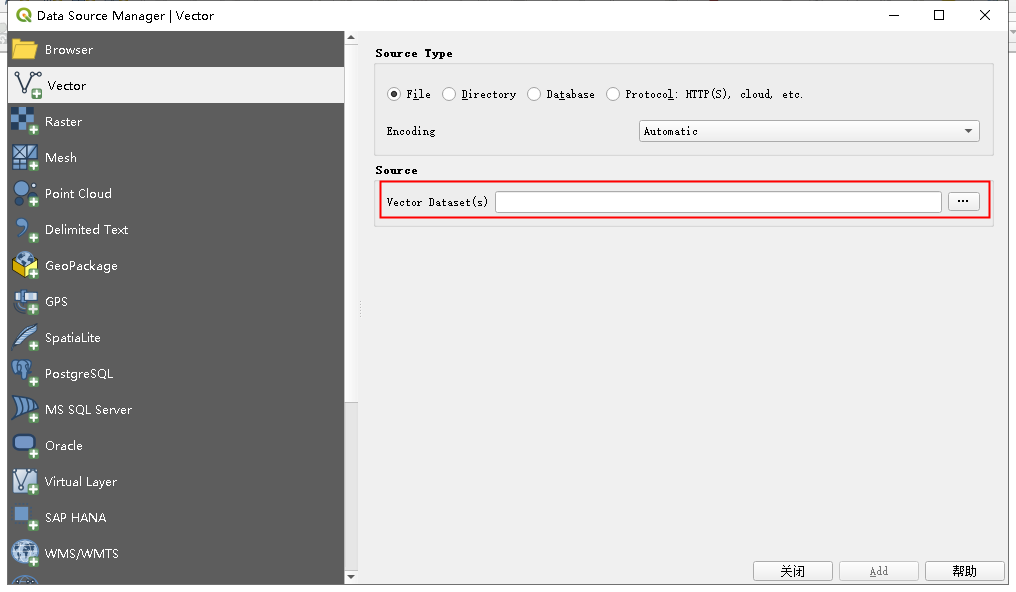Click the 帮助 (Help) button

(x=965, y=571)
